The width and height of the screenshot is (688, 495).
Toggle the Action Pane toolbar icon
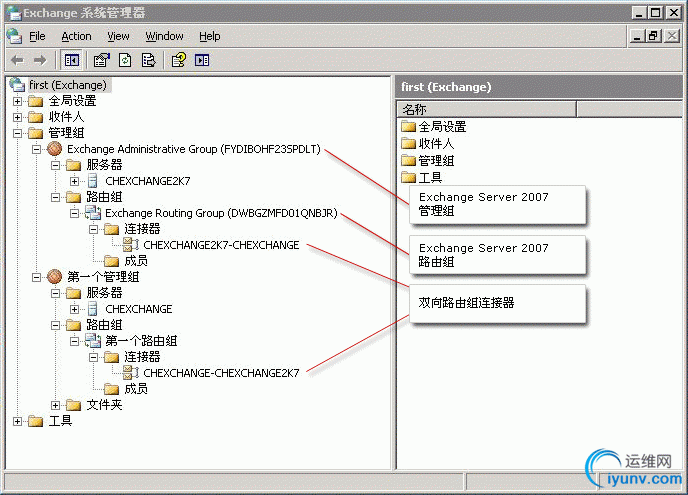[202, 60]
